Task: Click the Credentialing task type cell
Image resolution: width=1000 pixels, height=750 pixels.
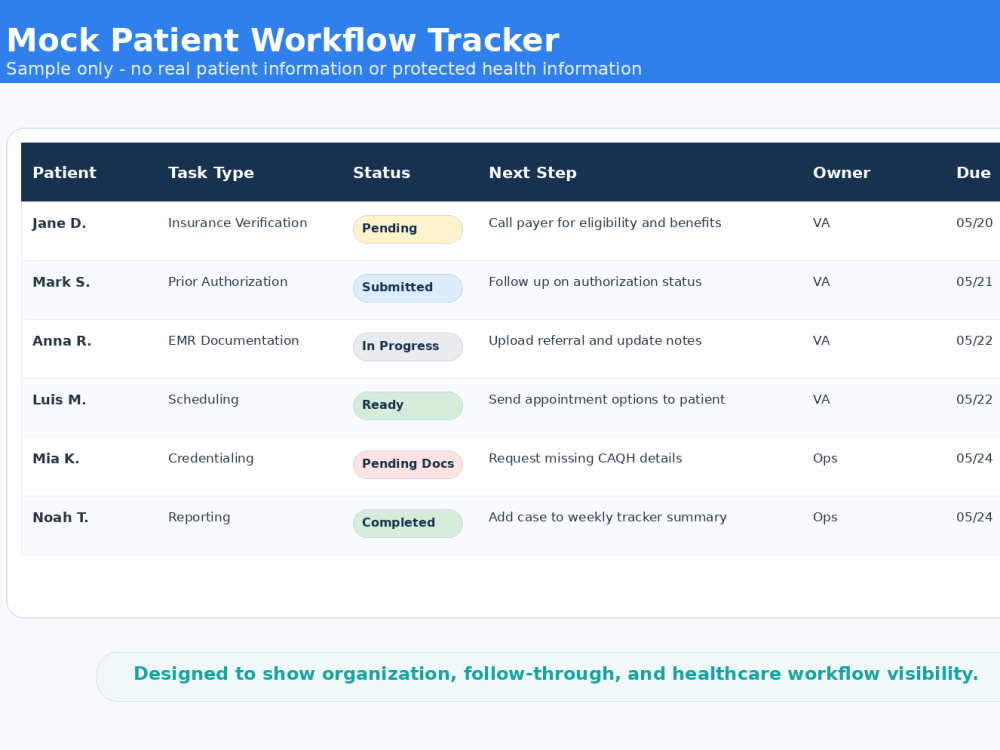Action: (x=210, y=458)
